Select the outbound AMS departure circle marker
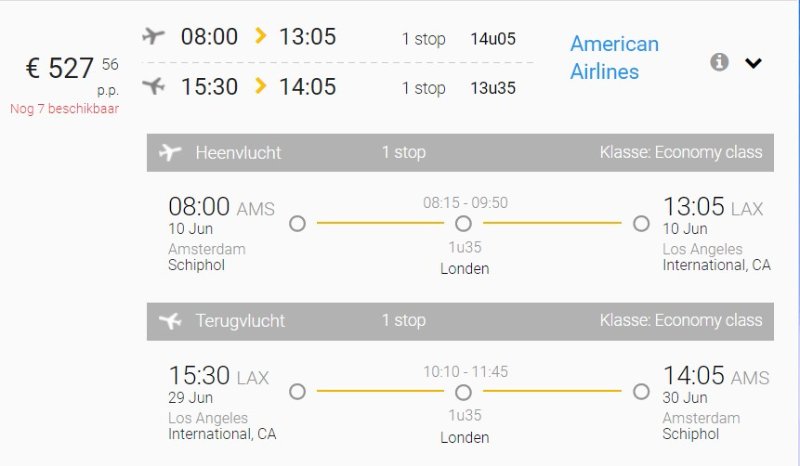800x466 pixels. (297, 223)
